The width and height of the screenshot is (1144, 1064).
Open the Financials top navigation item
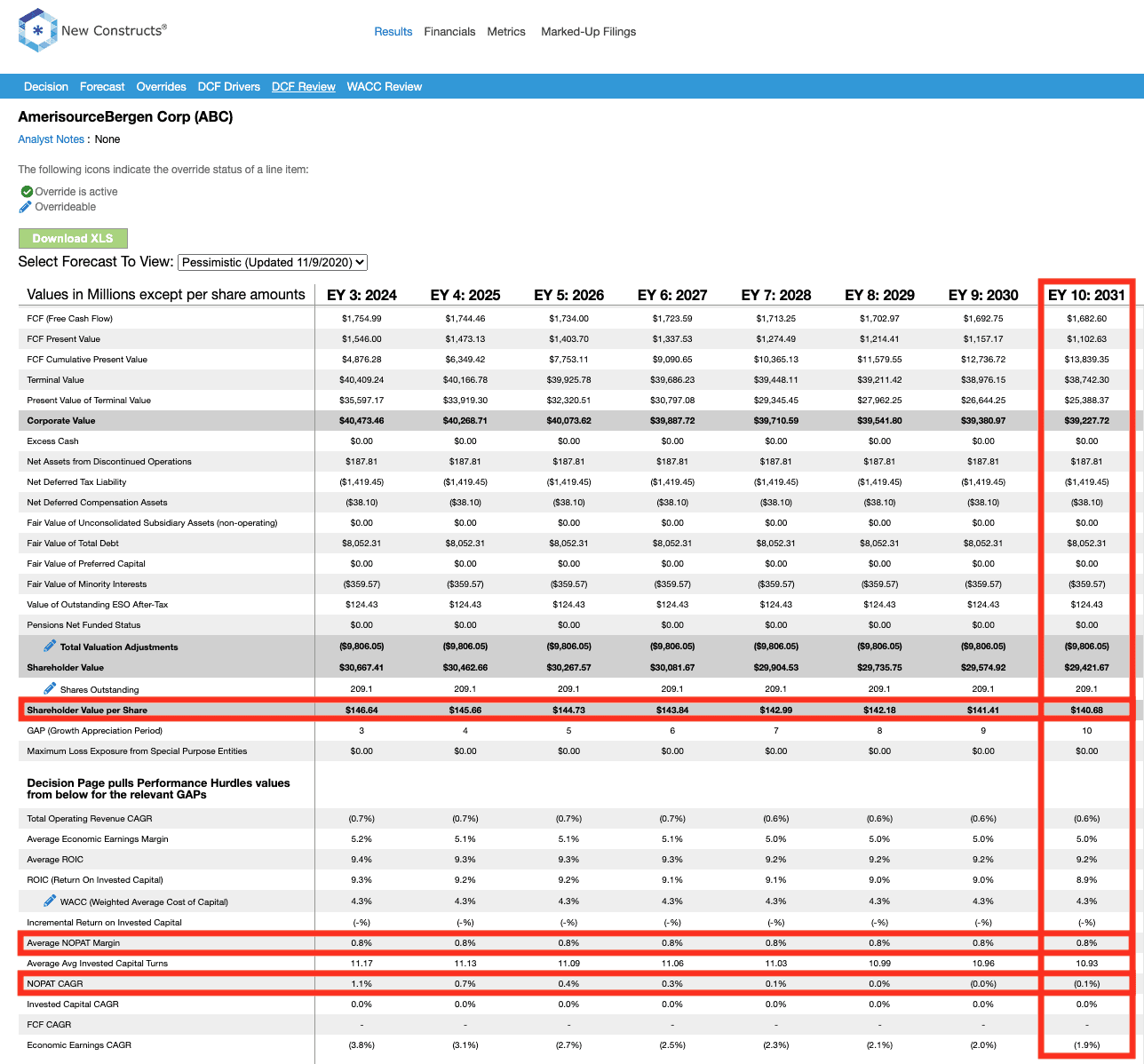click(x=449, y=31)
